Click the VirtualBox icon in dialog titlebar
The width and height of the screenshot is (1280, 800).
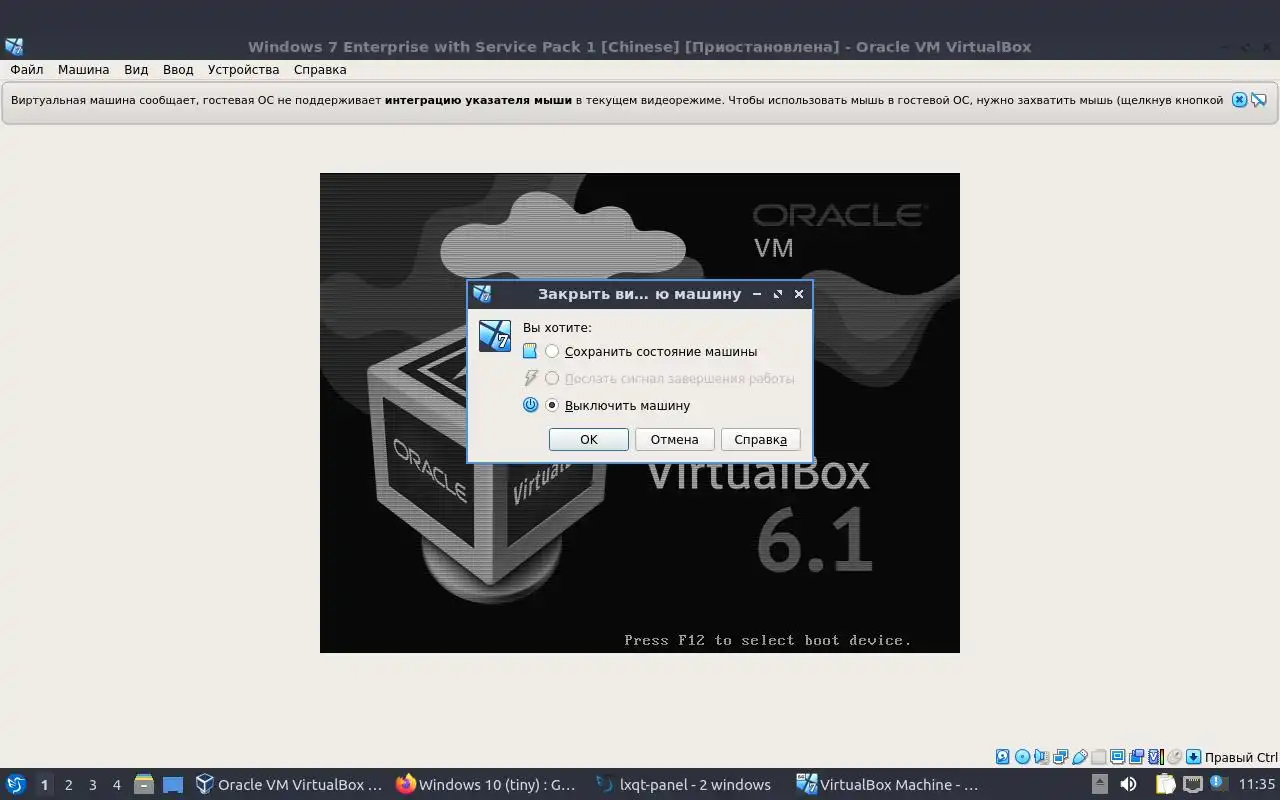(482, 294)
